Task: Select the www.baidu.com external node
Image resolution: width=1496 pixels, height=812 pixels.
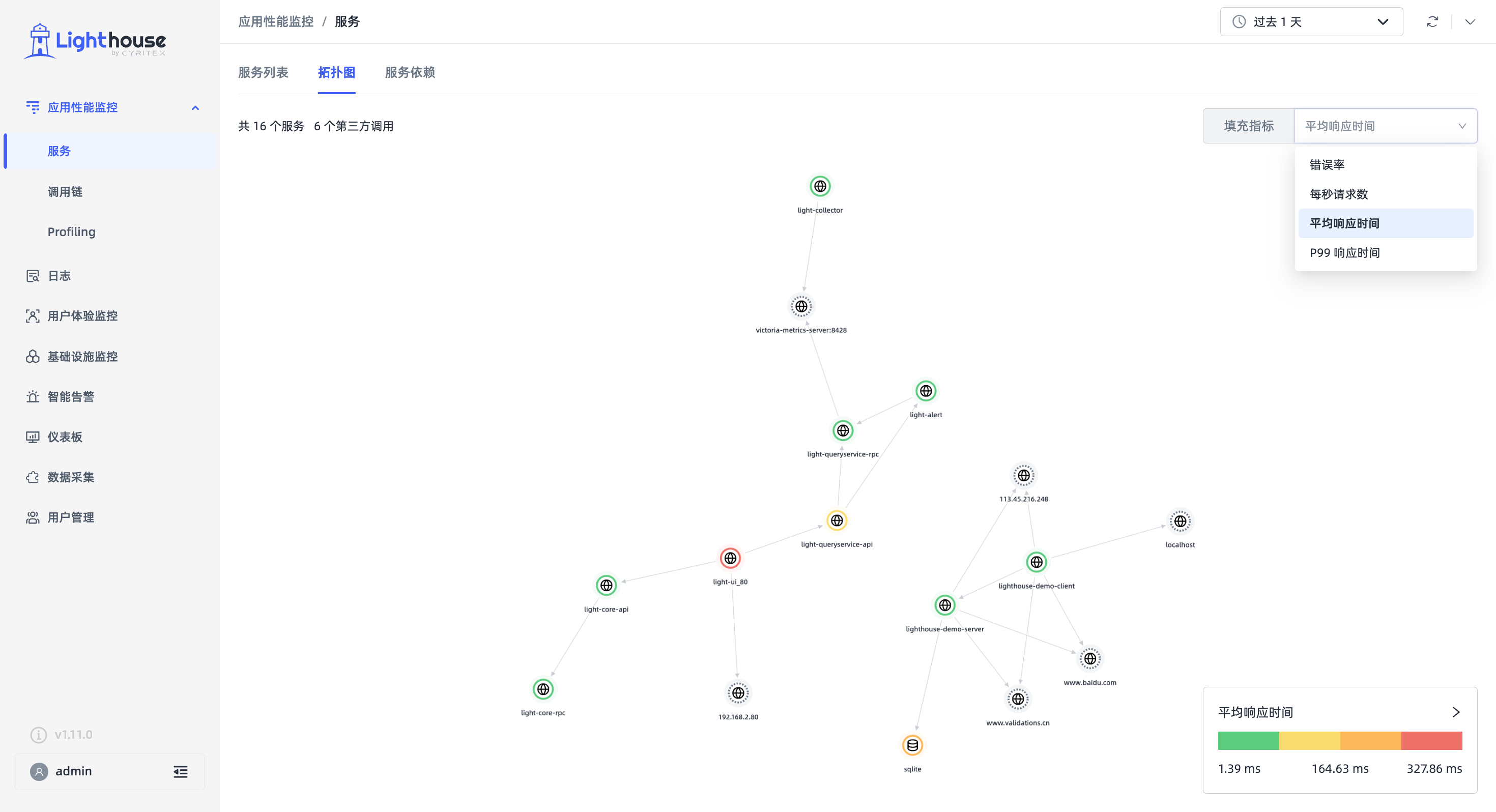Action: [1089, 659]
